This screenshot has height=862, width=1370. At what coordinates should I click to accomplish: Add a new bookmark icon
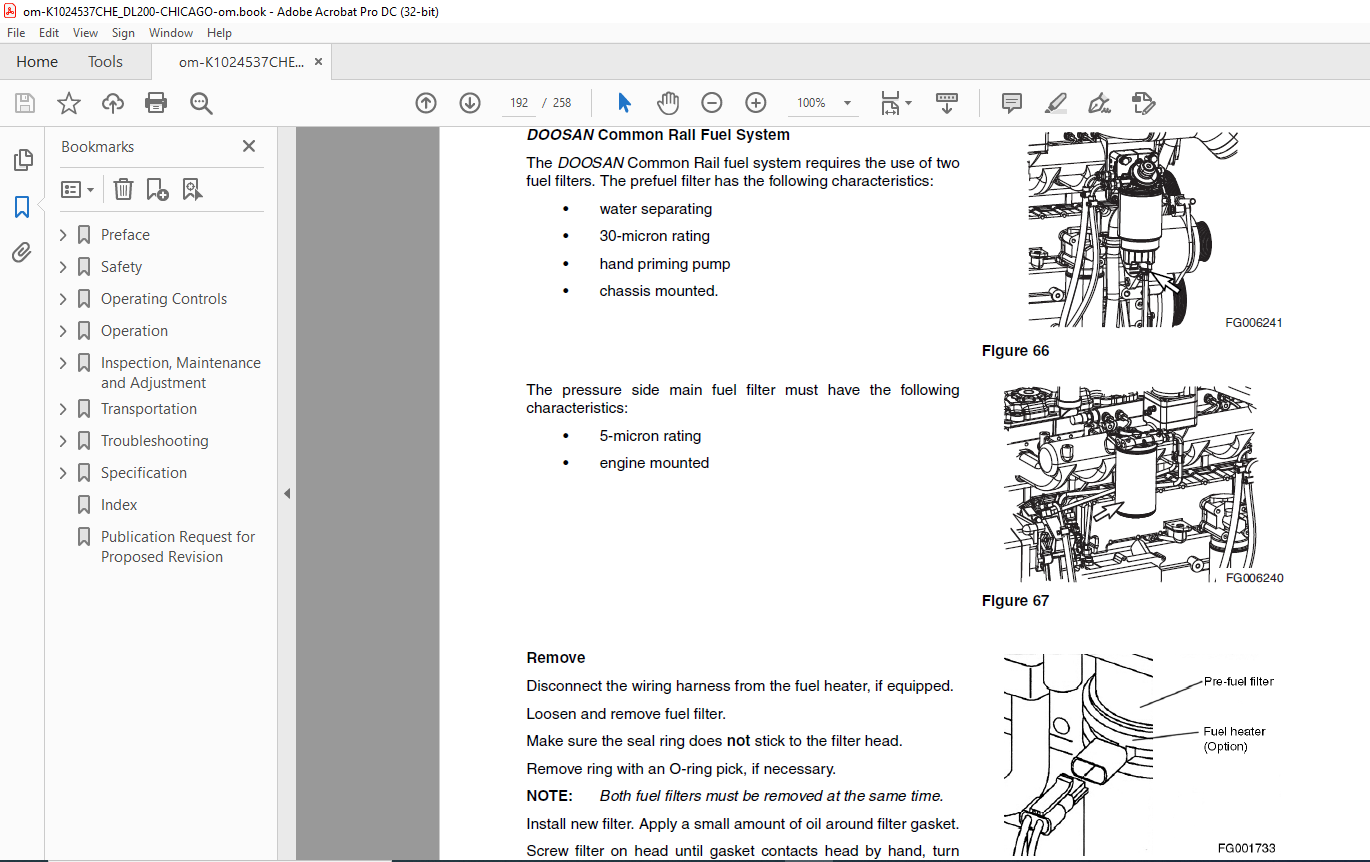tap(157, 189)
